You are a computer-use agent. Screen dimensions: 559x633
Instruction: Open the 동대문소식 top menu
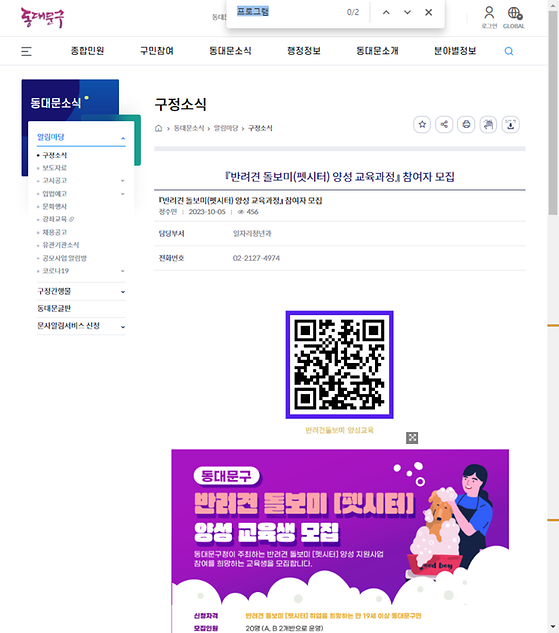pyautogui.click(x=230, y=51)
